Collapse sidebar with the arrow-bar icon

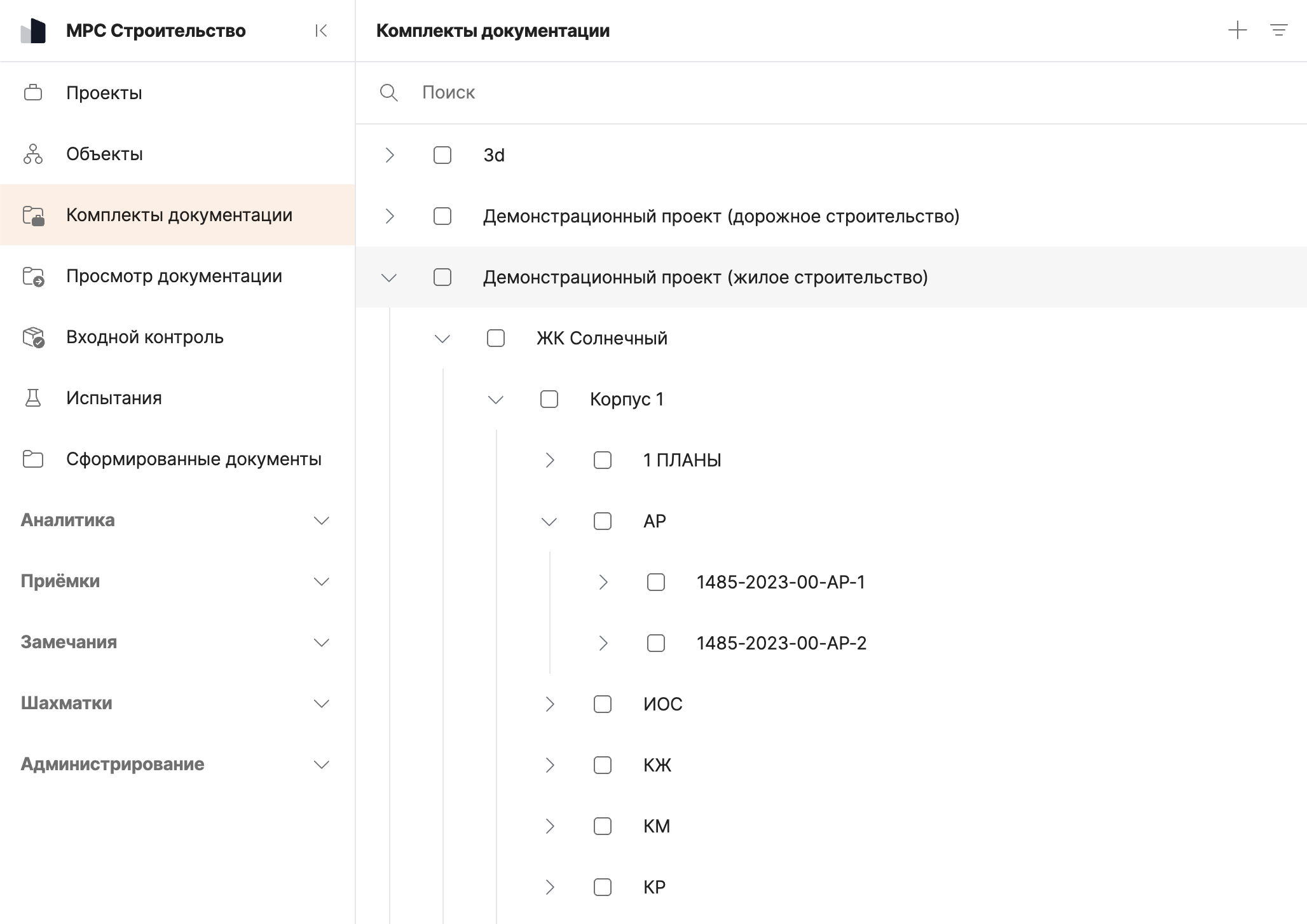(x=321, y=31)
